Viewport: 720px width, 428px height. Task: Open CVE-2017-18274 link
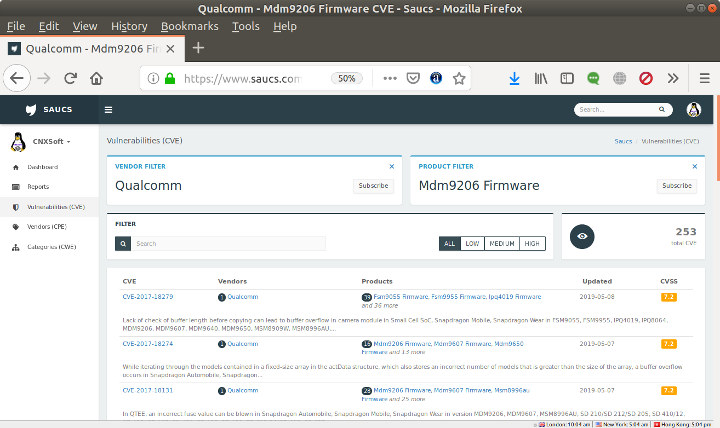pyautogui.click(x=148, y=344)
